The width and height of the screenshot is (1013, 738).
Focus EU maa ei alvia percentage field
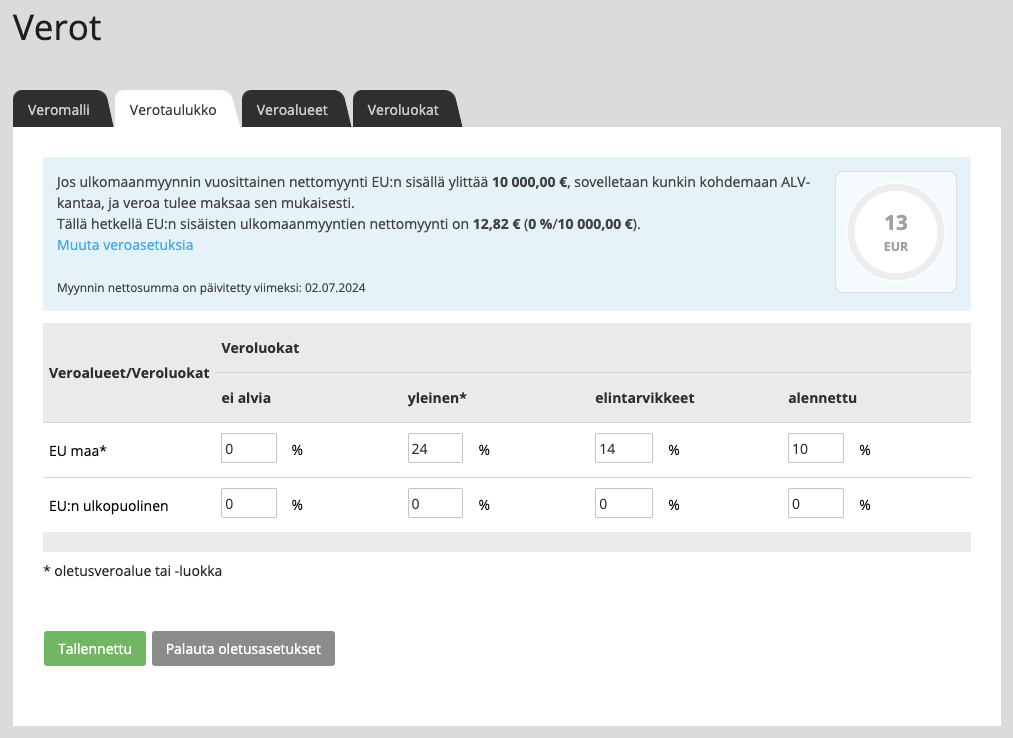click(248, 449)
